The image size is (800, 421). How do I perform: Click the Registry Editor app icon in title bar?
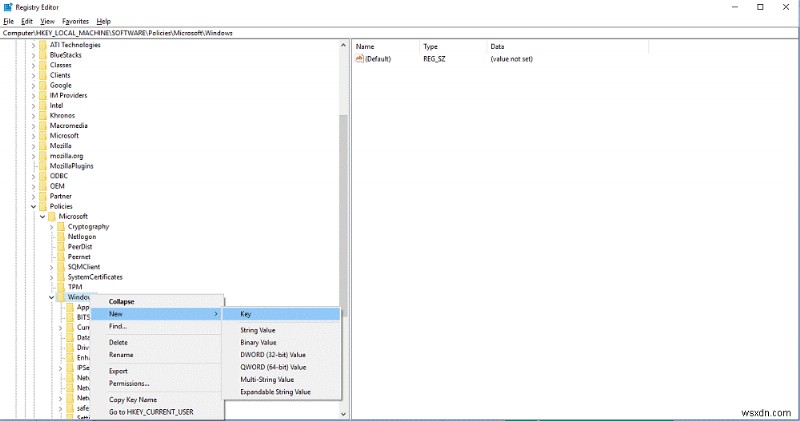pos(8,7)
